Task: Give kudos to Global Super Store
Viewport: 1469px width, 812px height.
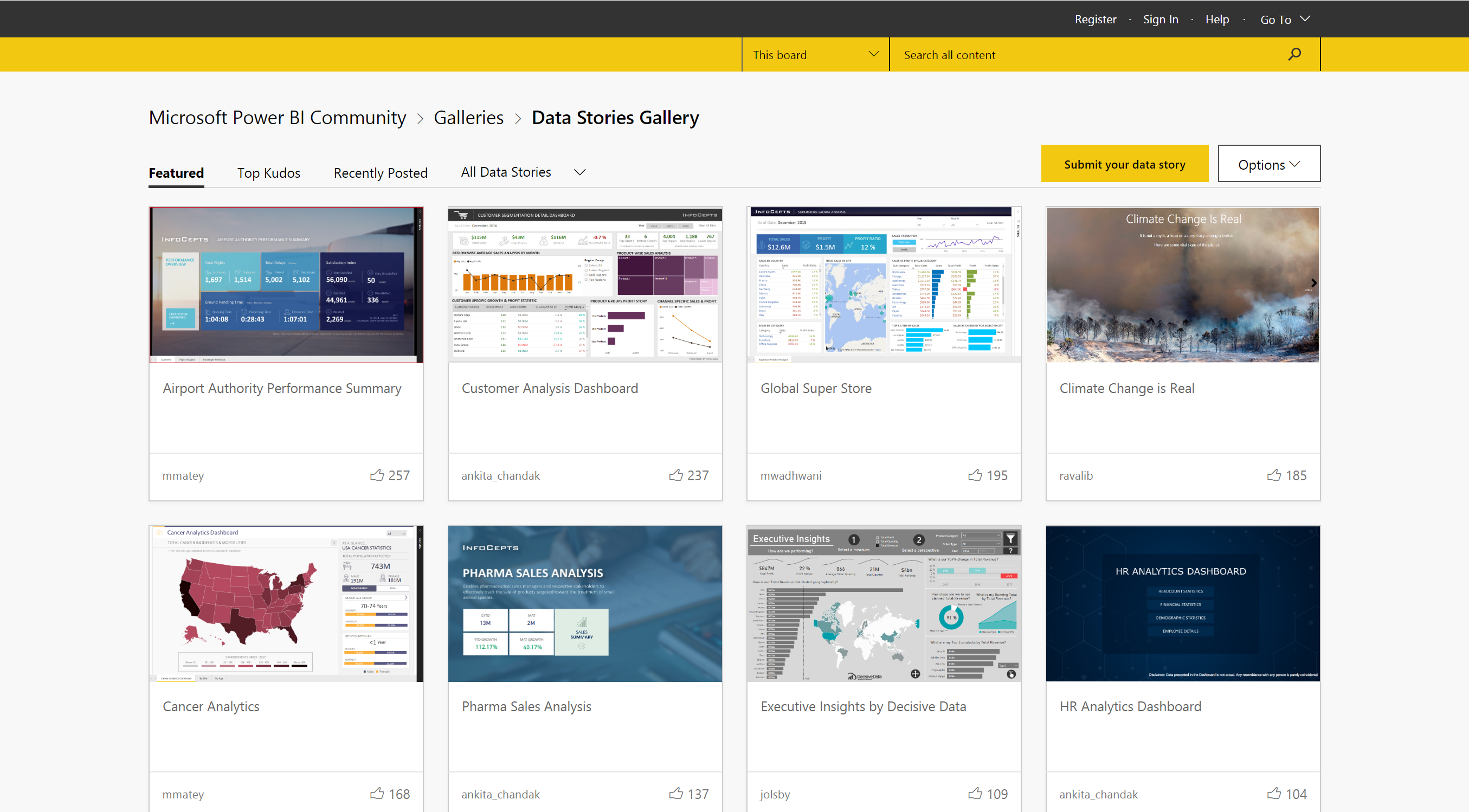Action: click(x=975, y=475)
